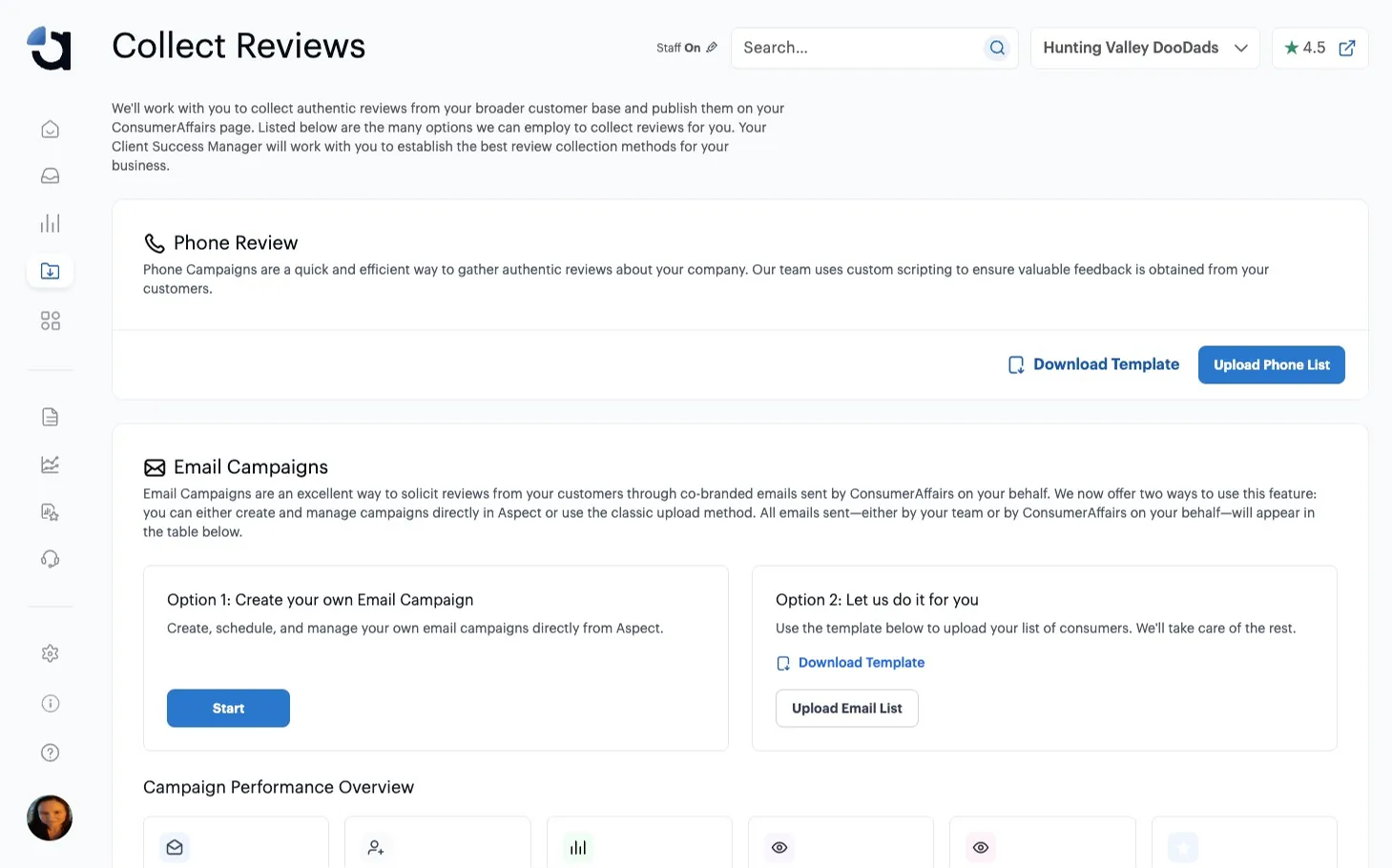Open the bar chart analytics sidebar icon
Screen dimensions: 1392x868
(x=51, y=223)
